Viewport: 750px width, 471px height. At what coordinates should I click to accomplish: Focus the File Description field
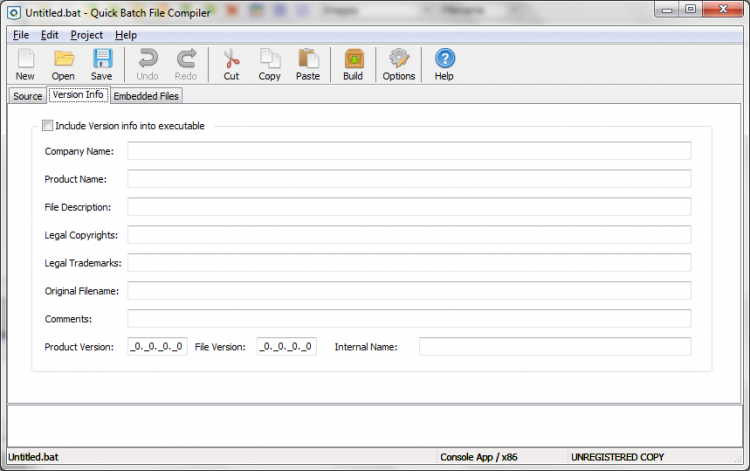pos(409,207)
